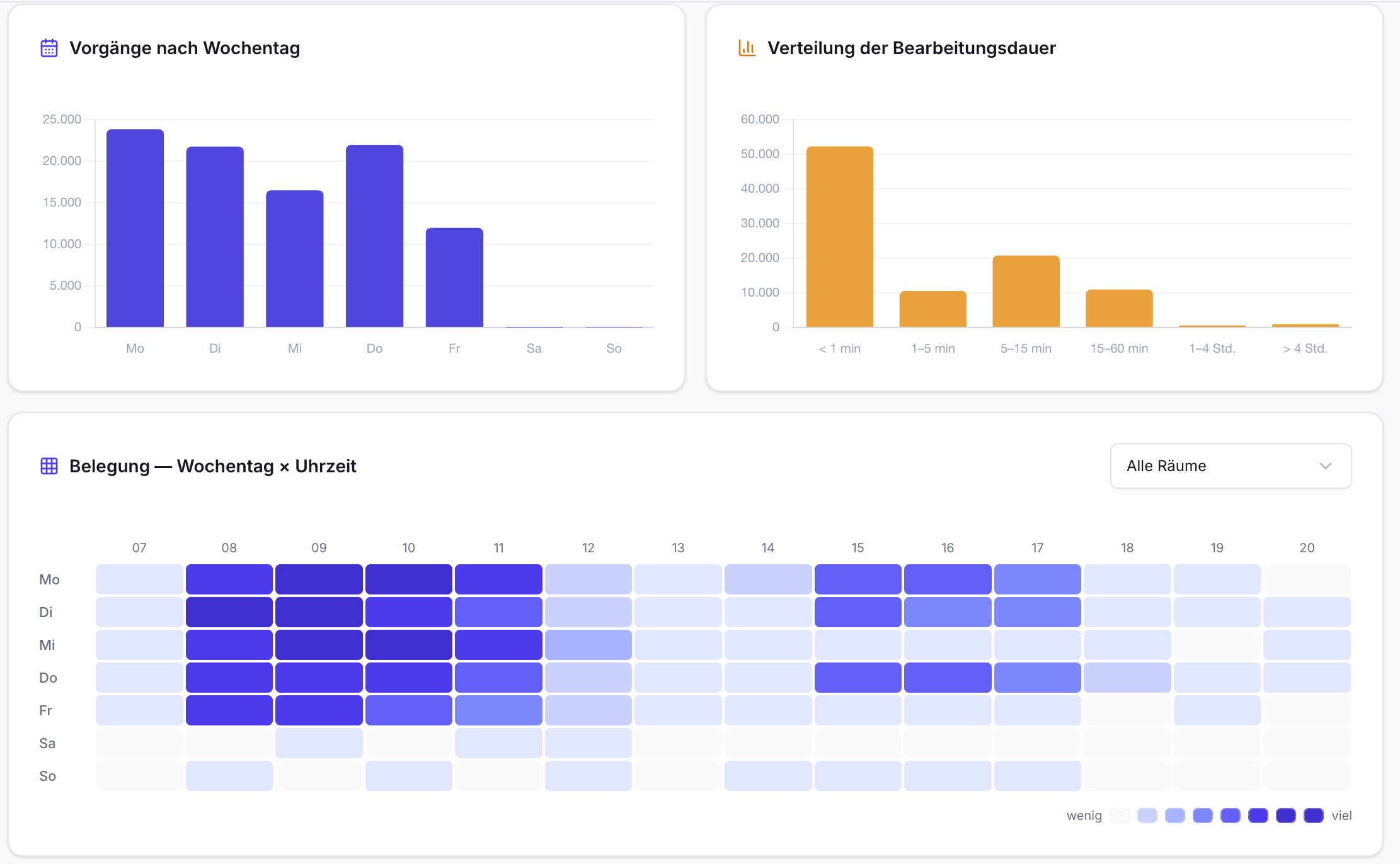Screen dimensions: 1400x864
Task: Click heatmap cell Di at hour 16
Action: pyautogui.click(x=948, y=612)
